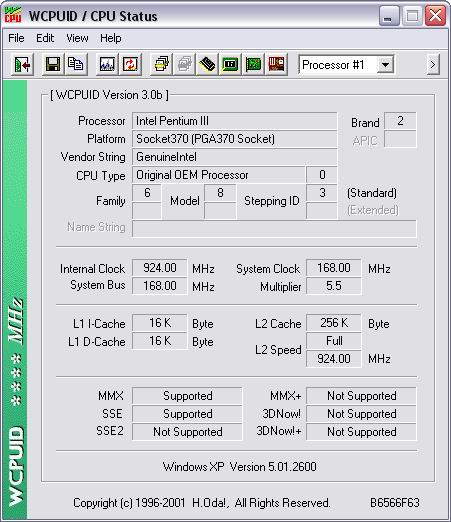
Task: Click the red refresh arrows icon
Action: point(130,64)
